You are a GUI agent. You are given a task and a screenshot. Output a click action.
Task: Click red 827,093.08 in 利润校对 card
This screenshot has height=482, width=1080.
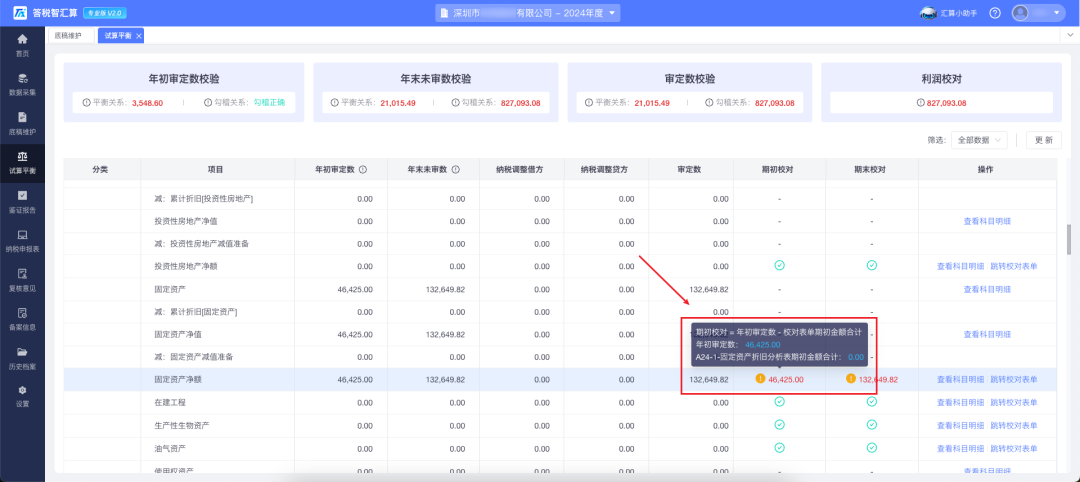[947, 103]
